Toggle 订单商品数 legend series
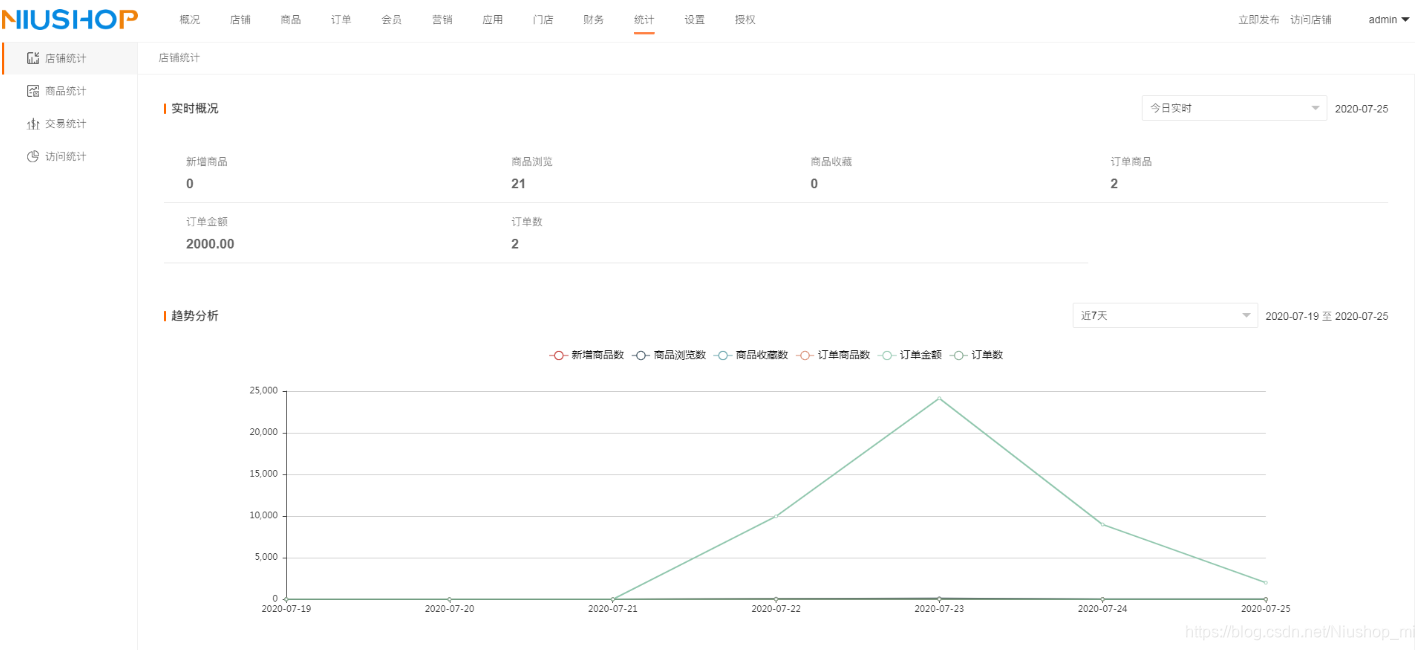Screen dimensions: 1424x650 834,355
